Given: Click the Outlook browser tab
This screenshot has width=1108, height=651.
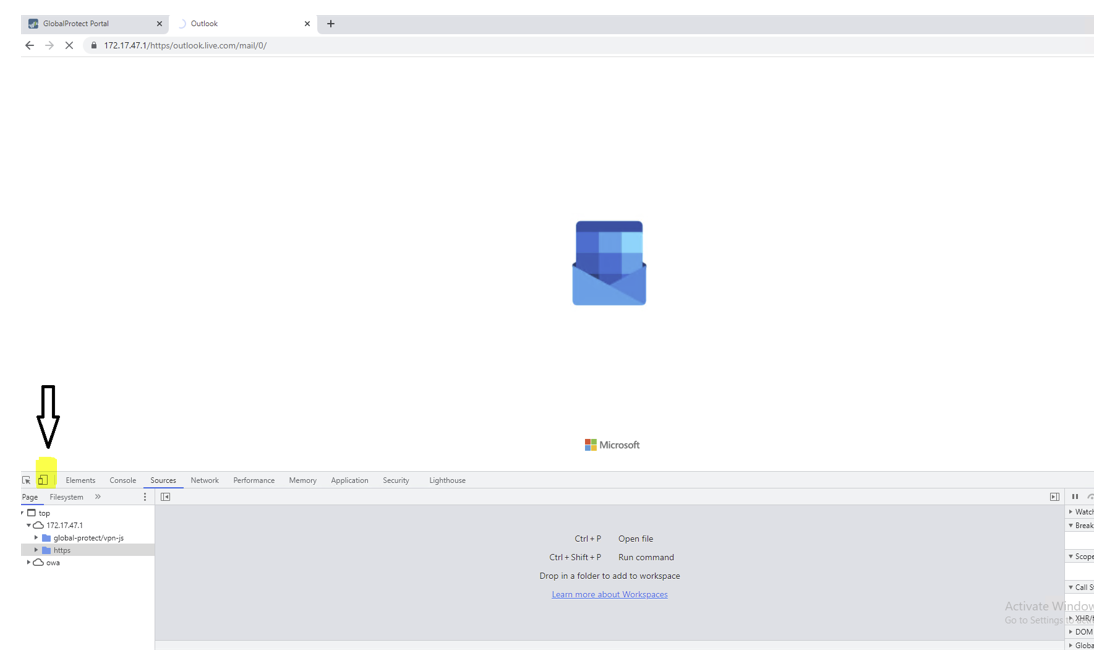Looking at the screenshot, I should tap(203, 23).
